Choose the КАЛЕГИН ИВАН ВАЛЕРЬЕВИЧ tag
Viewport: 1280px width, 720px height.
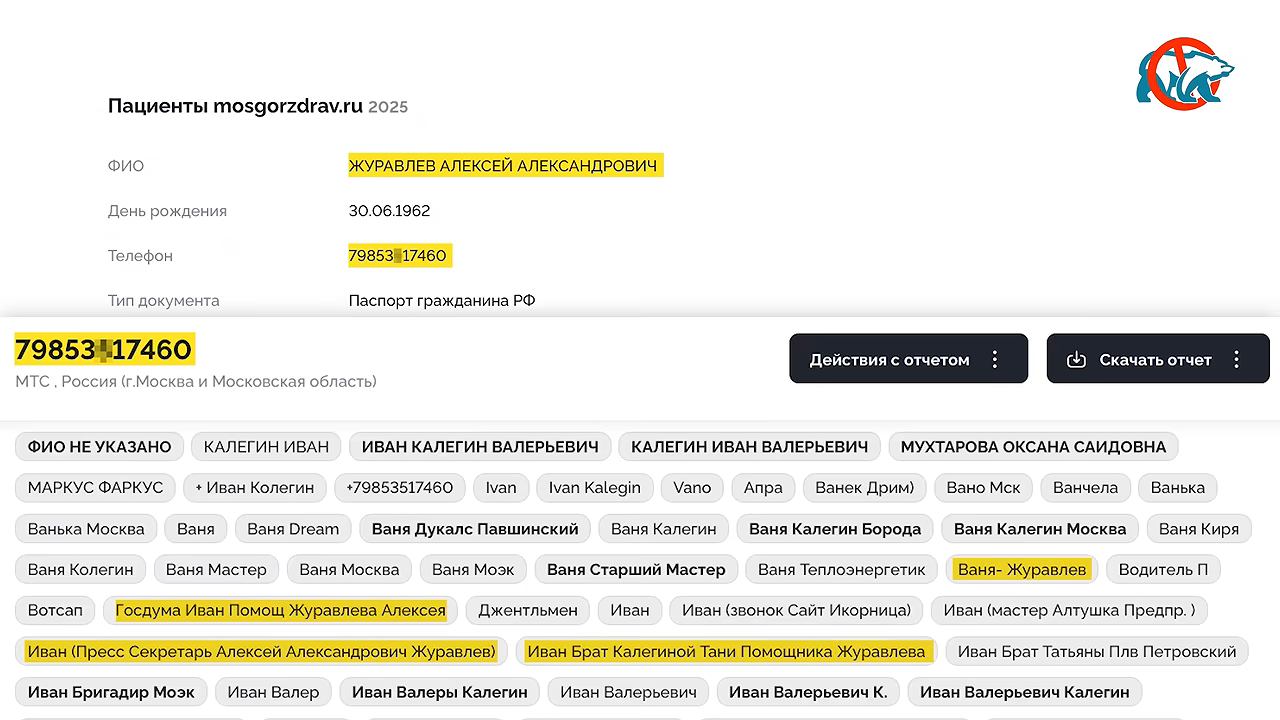click(749, 447)
